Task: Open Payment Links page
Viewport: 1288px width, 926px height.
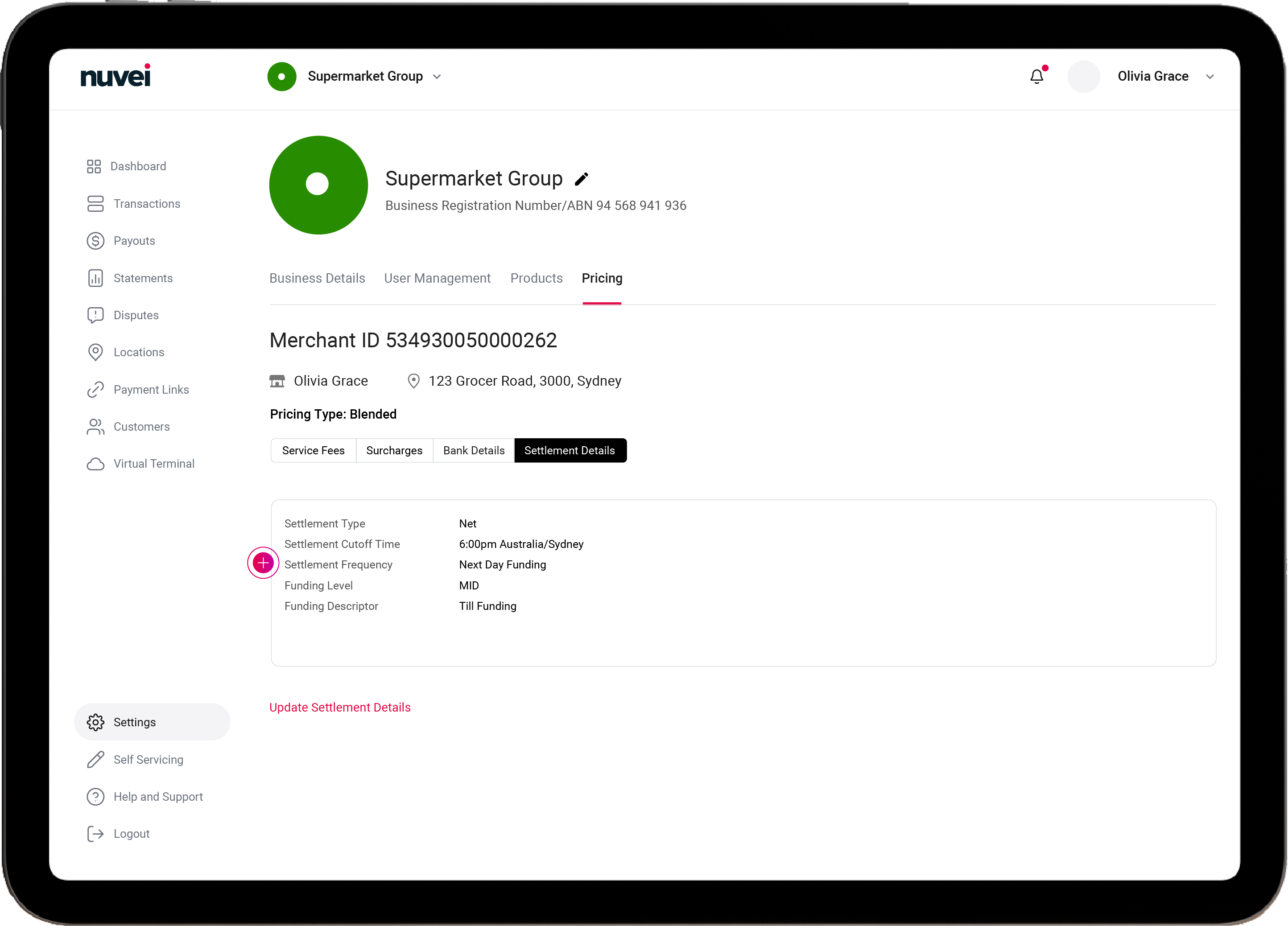Action: tap(152, 390)
